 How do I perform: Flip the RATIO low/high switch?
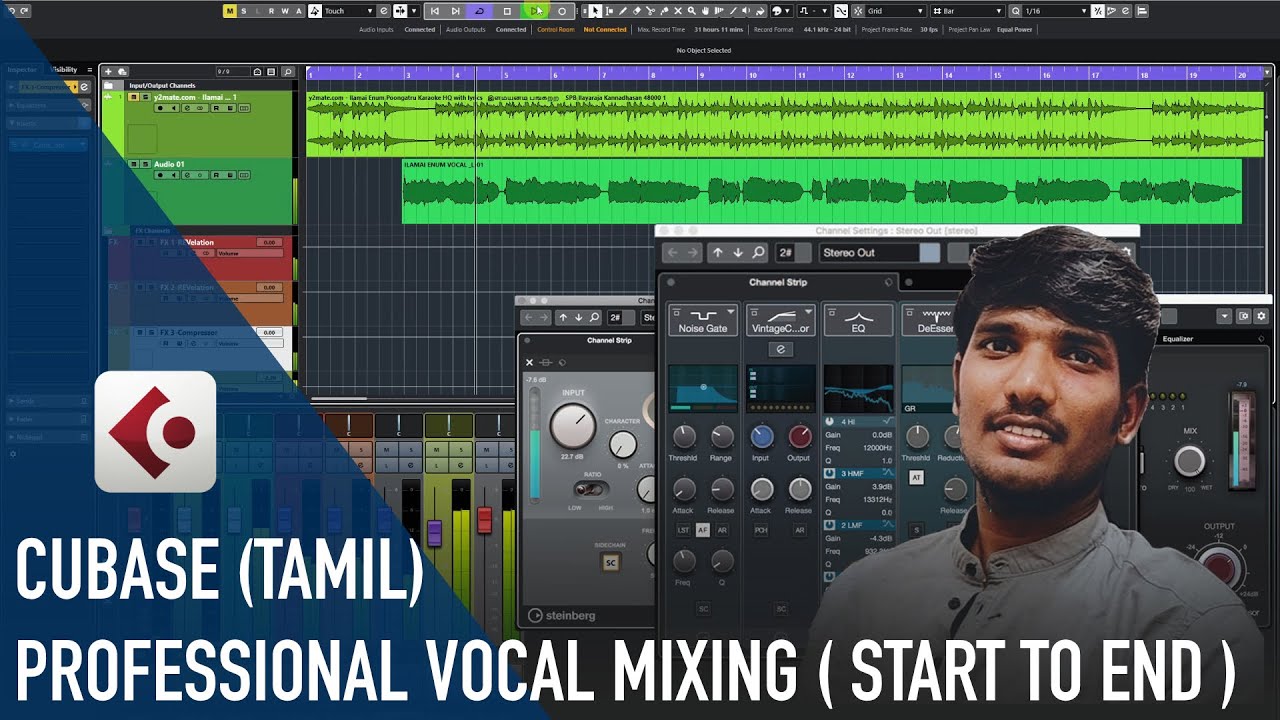click(x=592, y=489)
